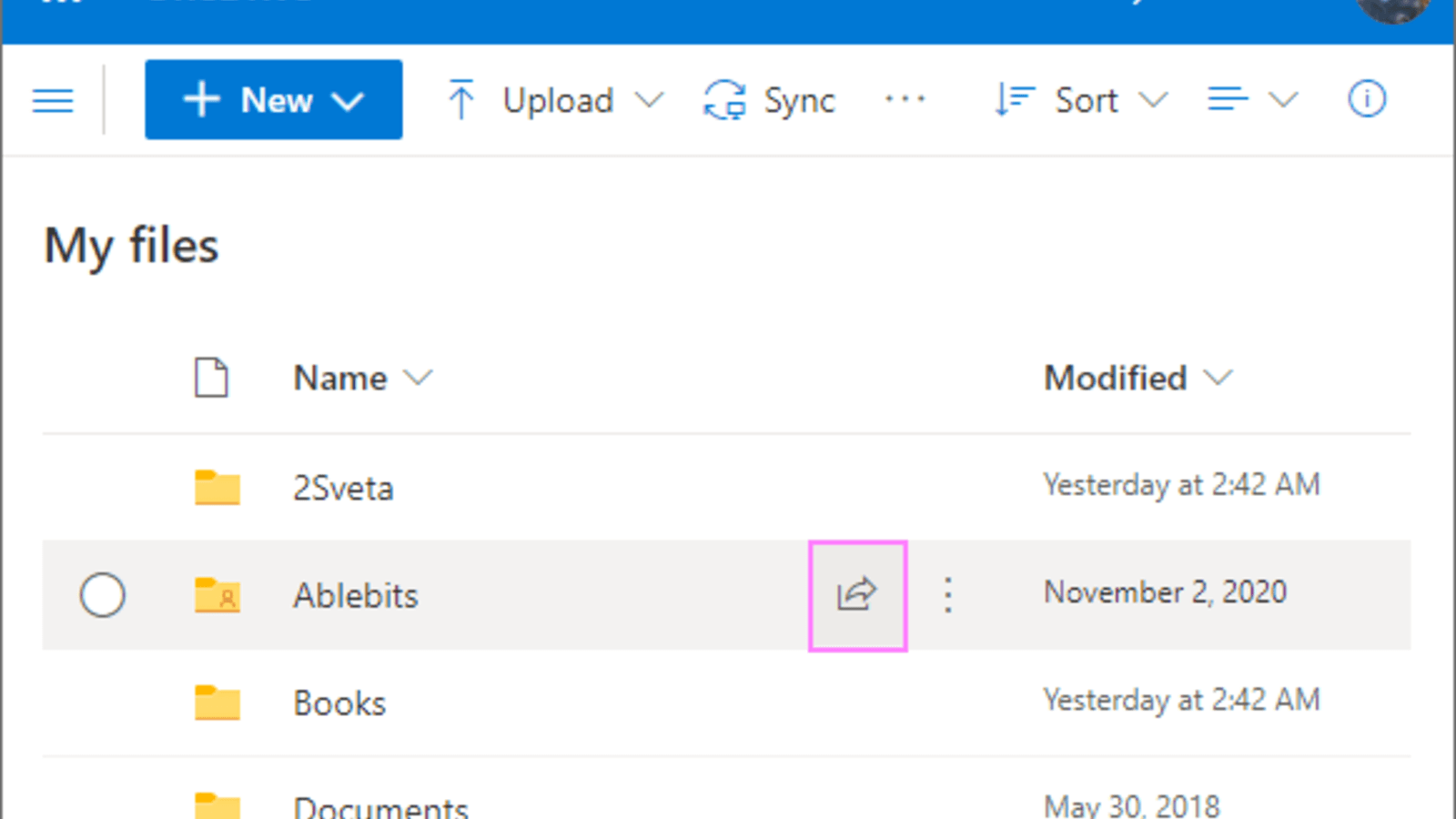Click the Ablebits shared folder icon
This screenshot has height=819, width=1456.
(217, 595)
